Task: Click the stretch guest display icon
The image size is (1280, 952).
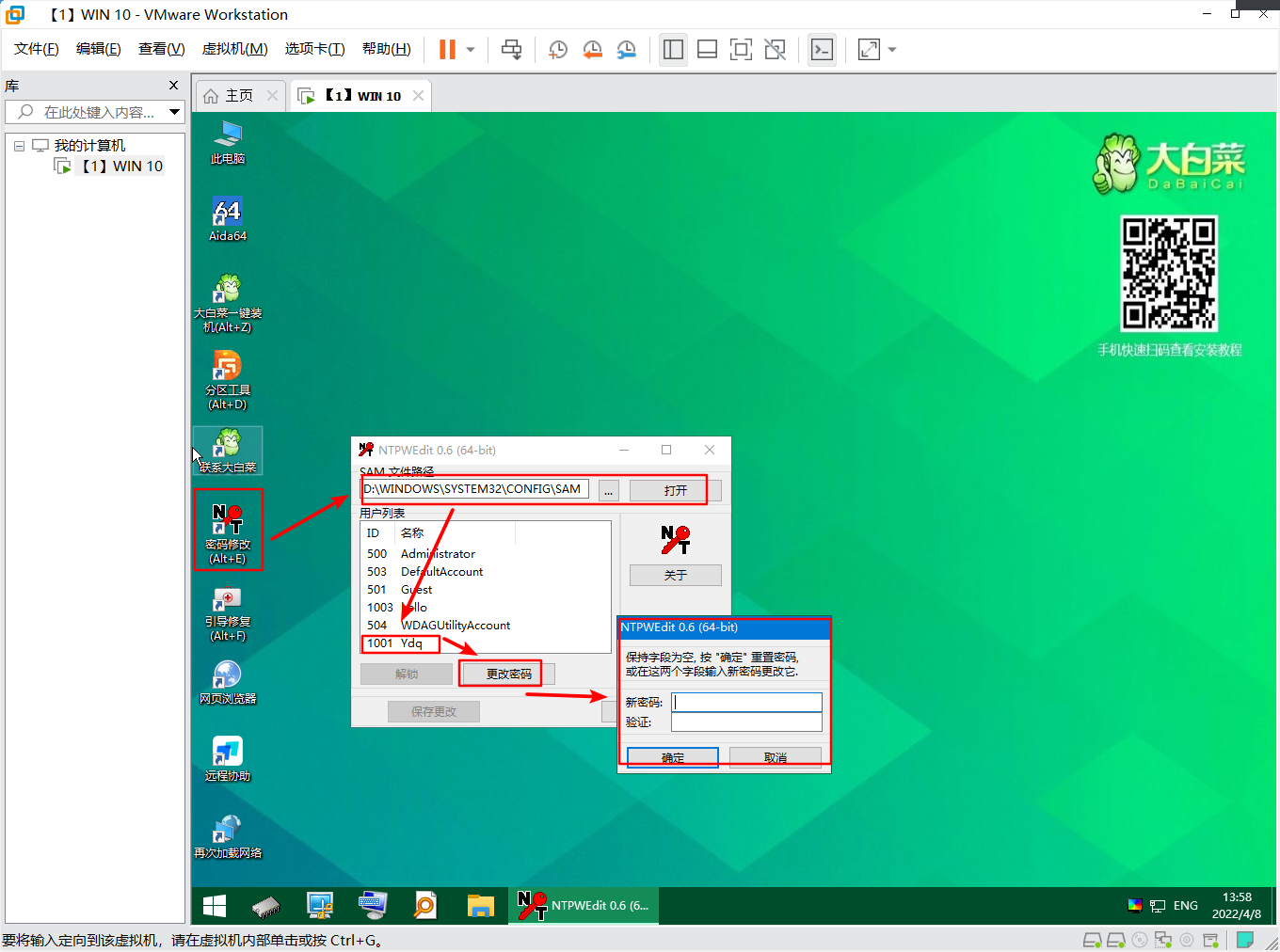Action: point(869,49)
